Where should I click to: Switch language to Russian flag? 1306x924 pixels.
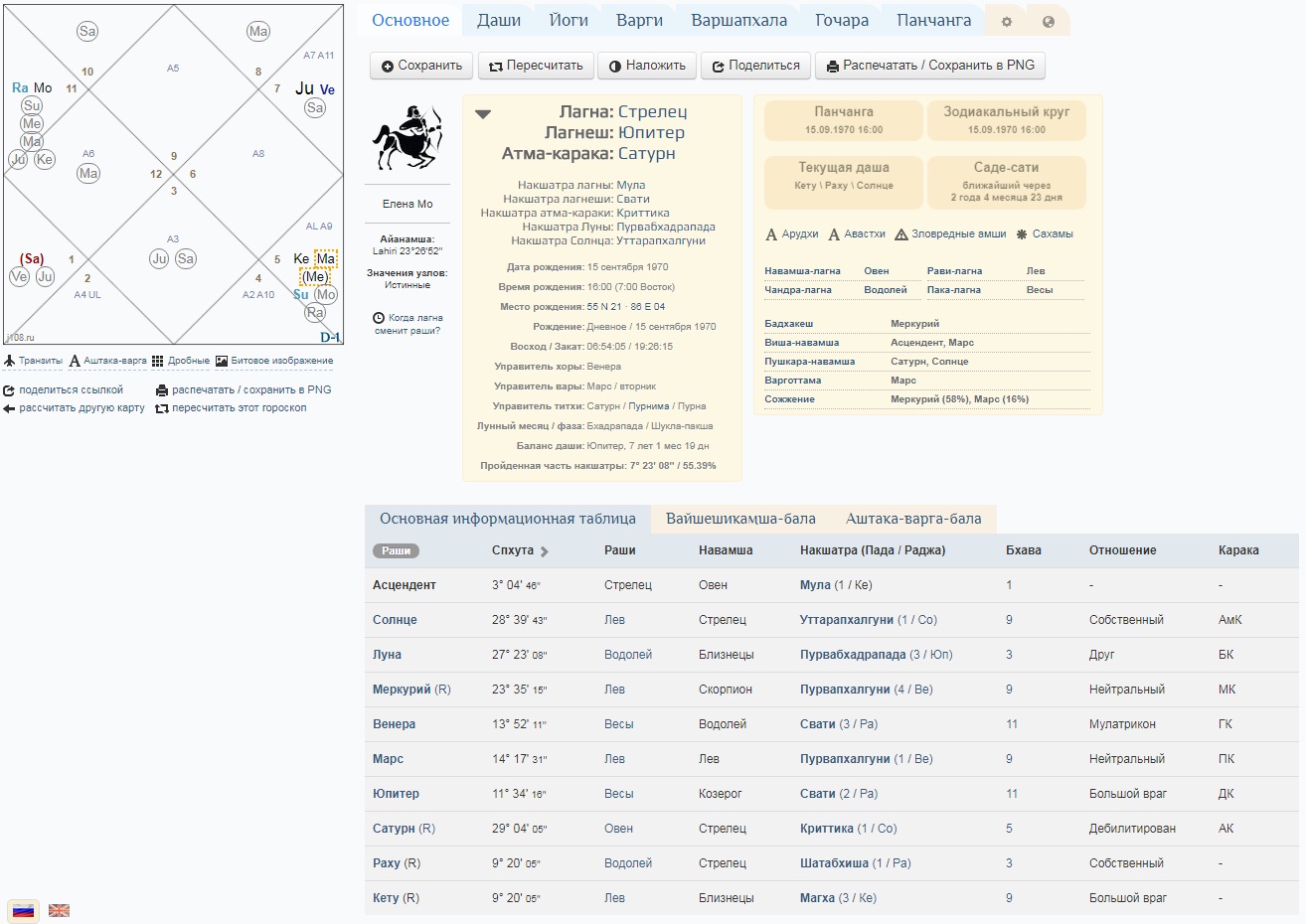tap(23, 910)
